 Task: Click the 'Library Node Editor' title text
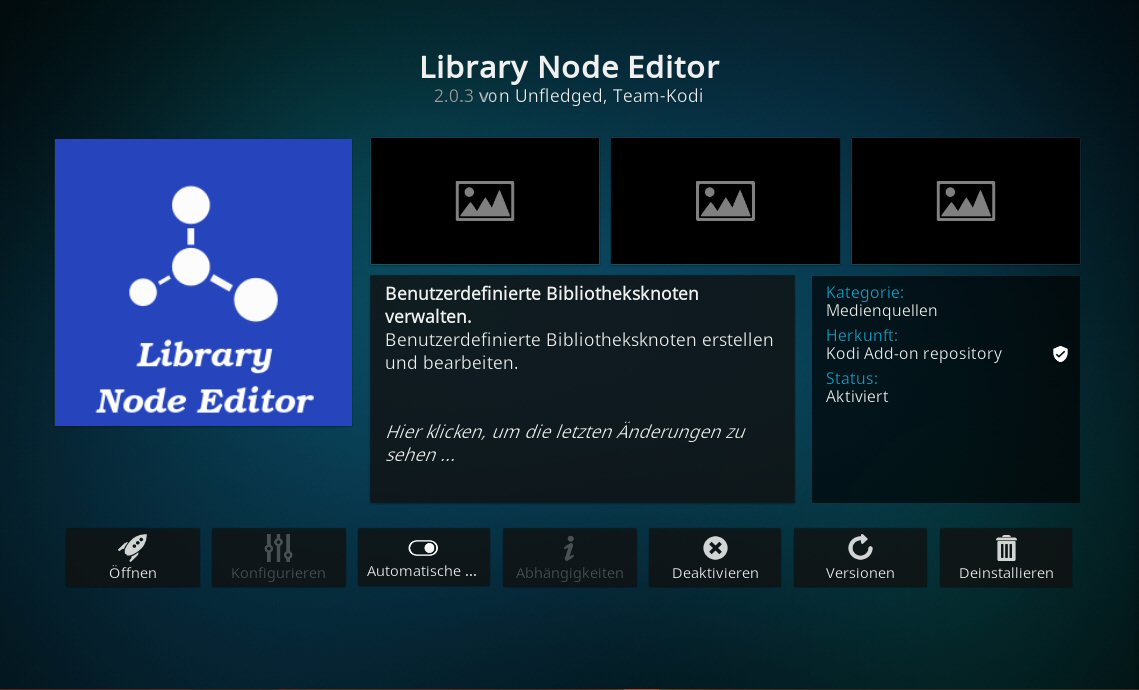click(570, 68)
